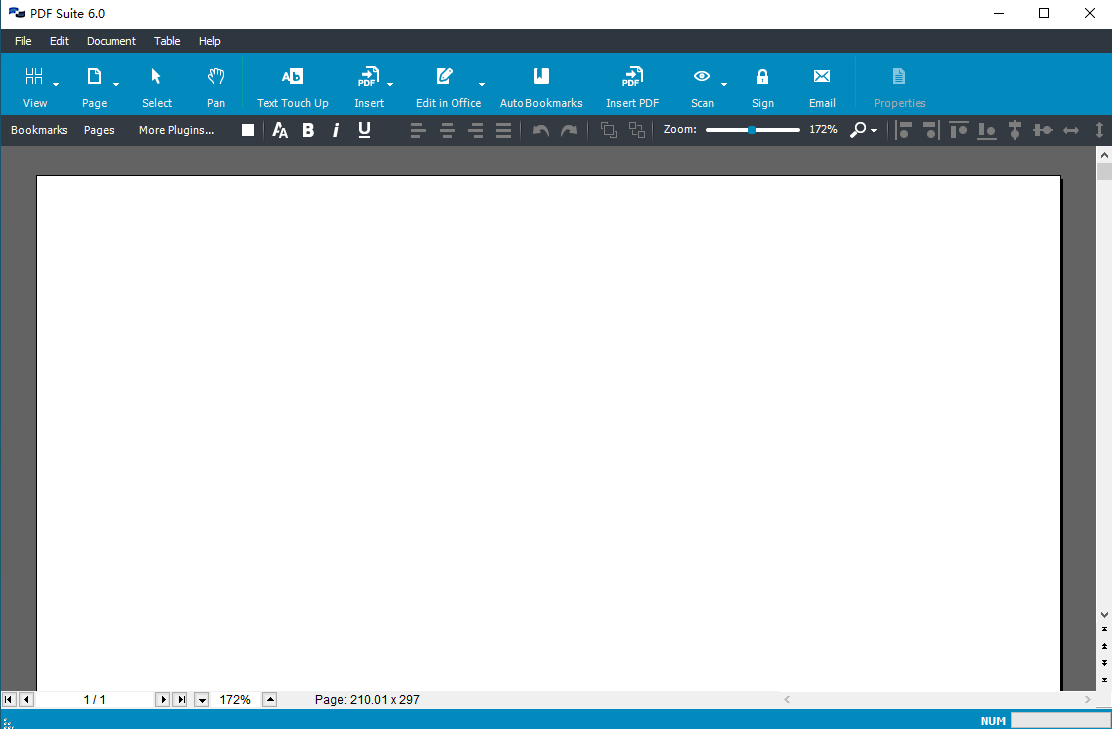The image size is (1112, 729).
Task: Open the Edit menu
Action: click(60, 41)
